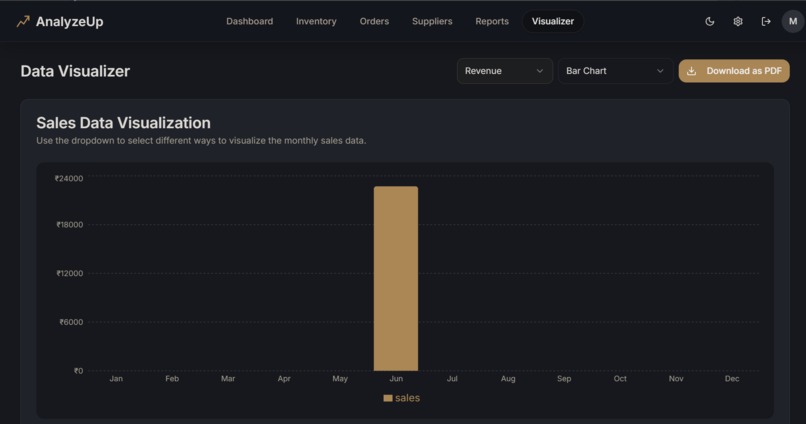
Task: Open the M user avatar
Action: (x=793, y=22)
